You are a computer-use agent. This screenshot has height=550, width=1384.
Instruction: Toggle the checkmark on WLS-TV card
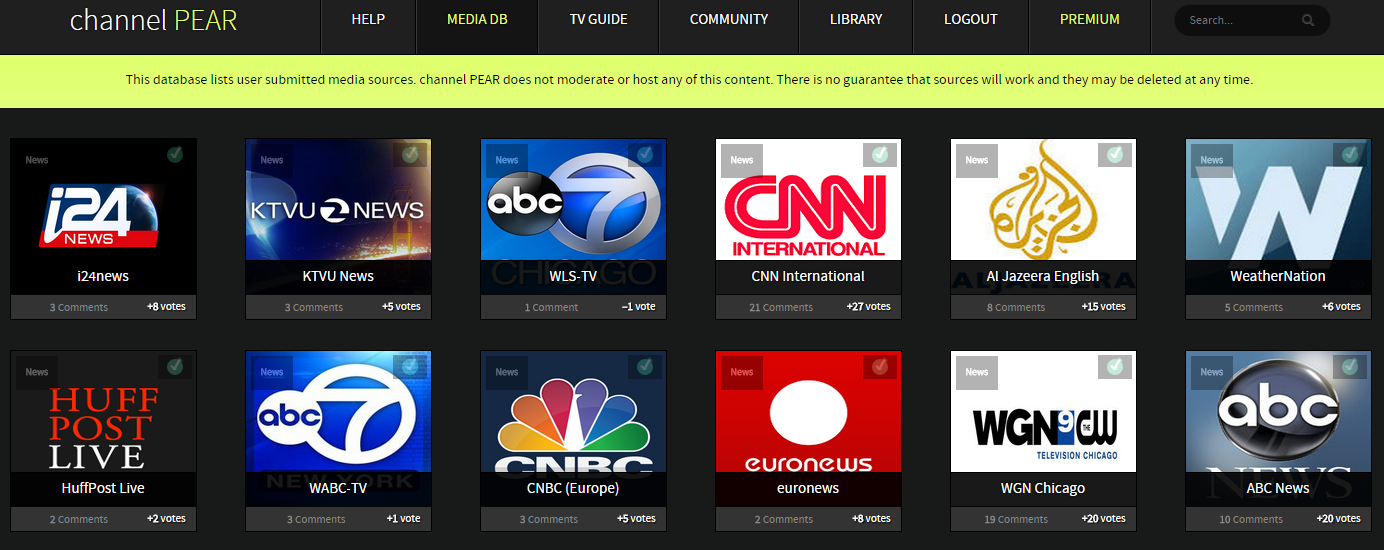coord(645,155)
